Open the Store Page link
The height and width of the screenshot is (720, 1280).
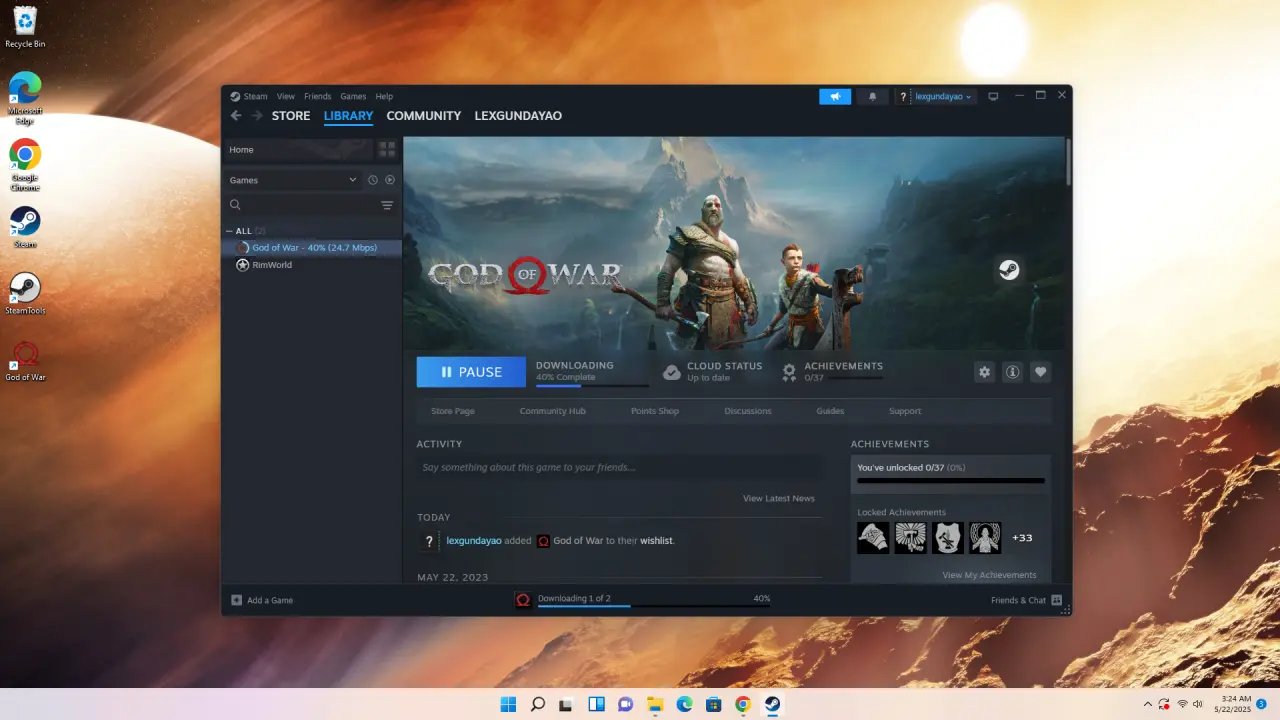pyautogui.click(x=453, y=411)
